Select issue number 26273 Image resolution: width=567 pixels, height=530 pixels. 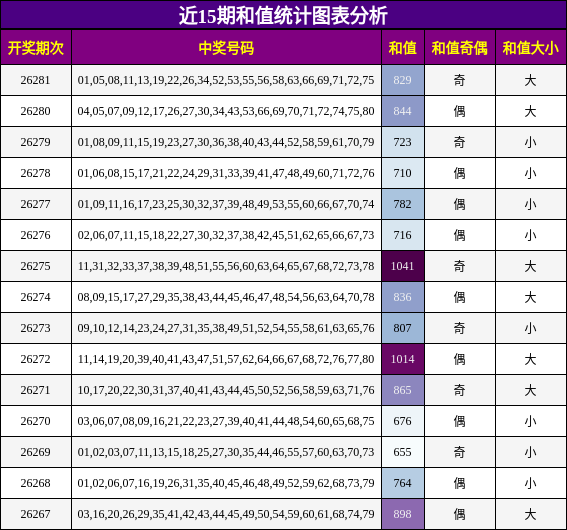[35, 328]
